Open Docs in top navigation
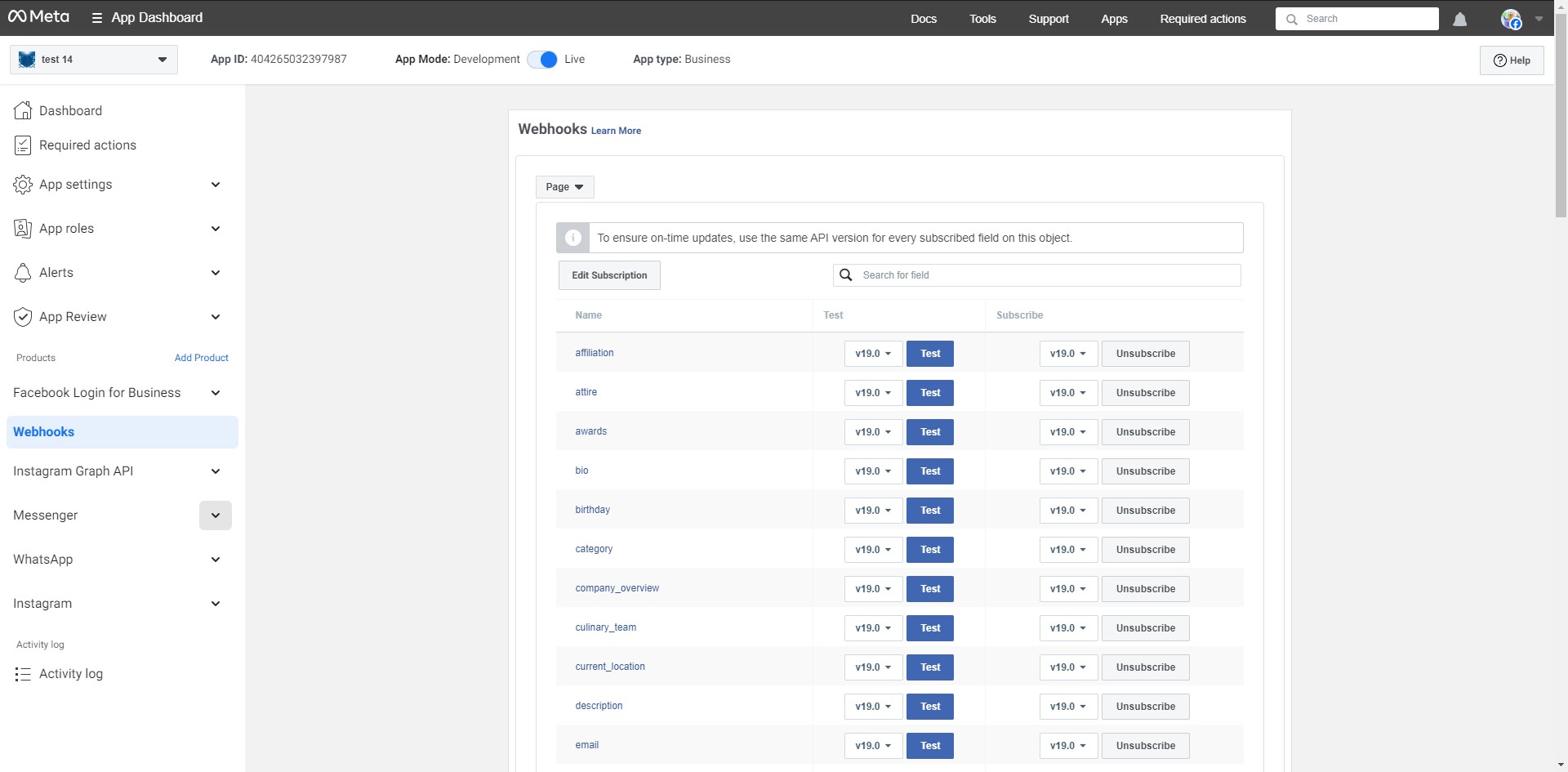The image size is (1568, 772). [x=924, y=19]
